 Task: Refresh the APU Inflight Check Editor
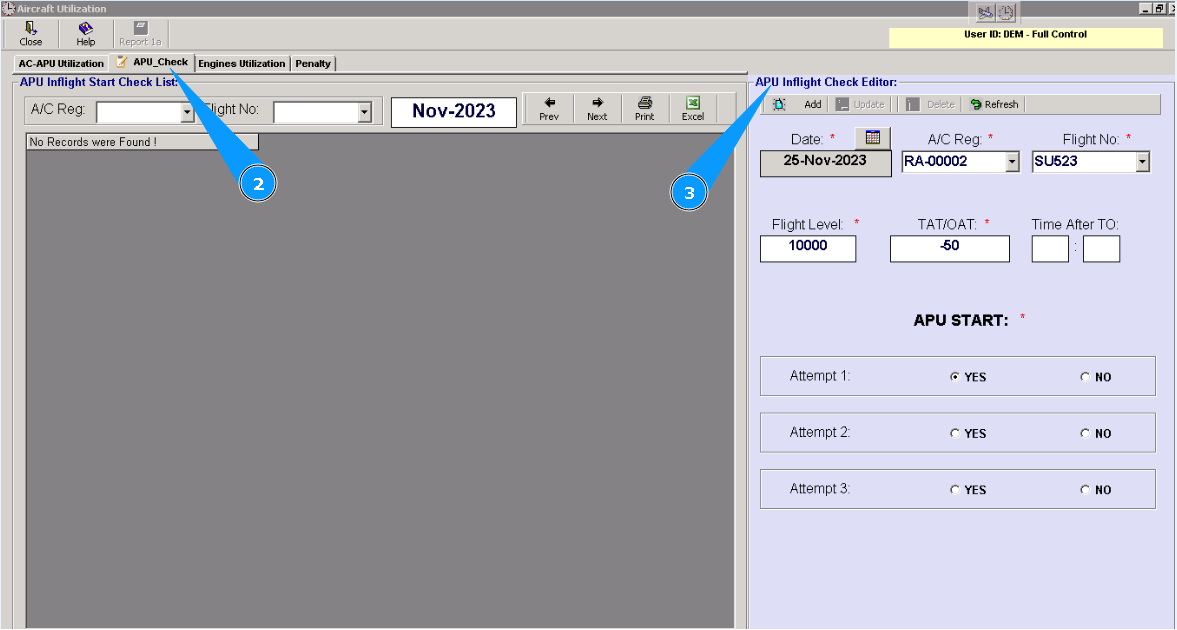994,104
